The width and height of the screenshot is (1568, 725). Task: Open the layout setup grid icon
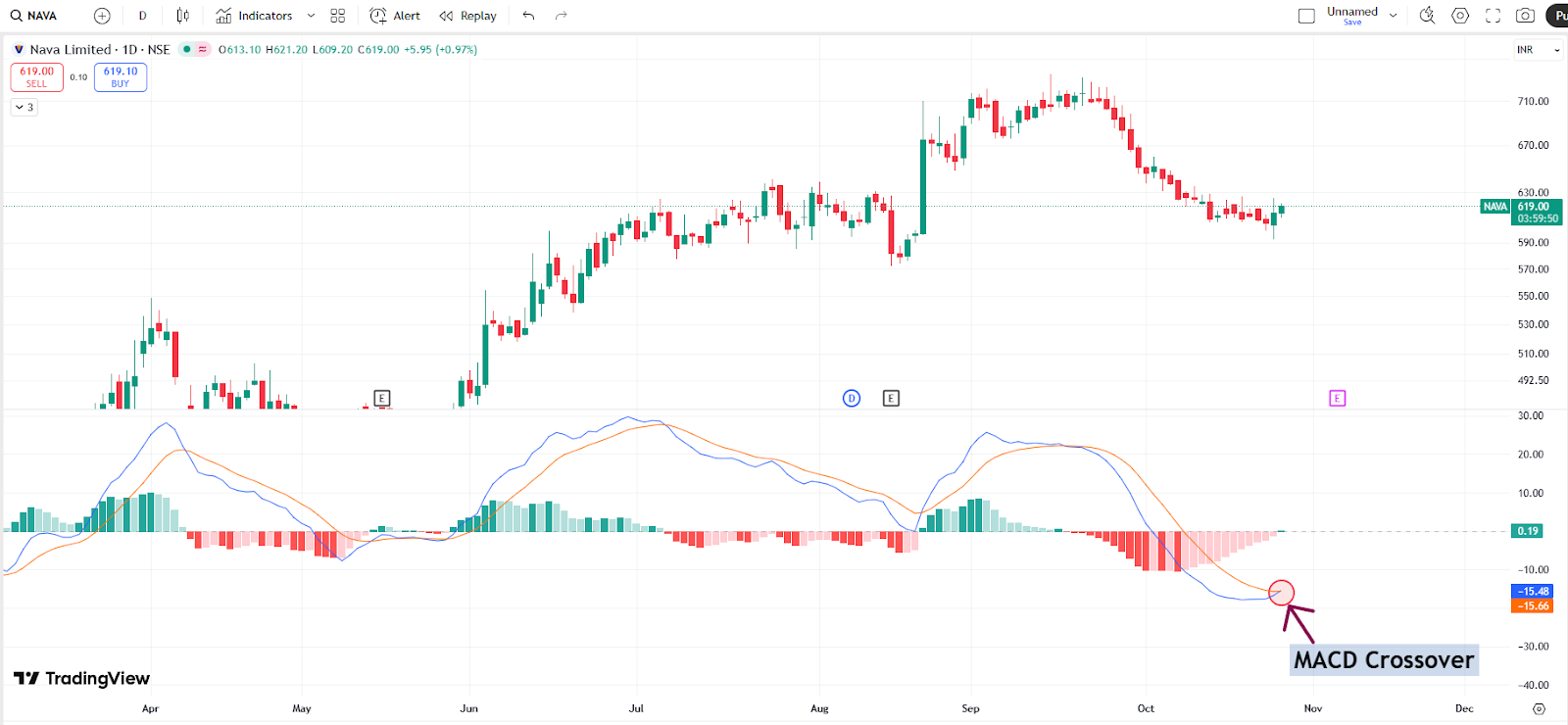pyautogui.click(x=338, y=16)
